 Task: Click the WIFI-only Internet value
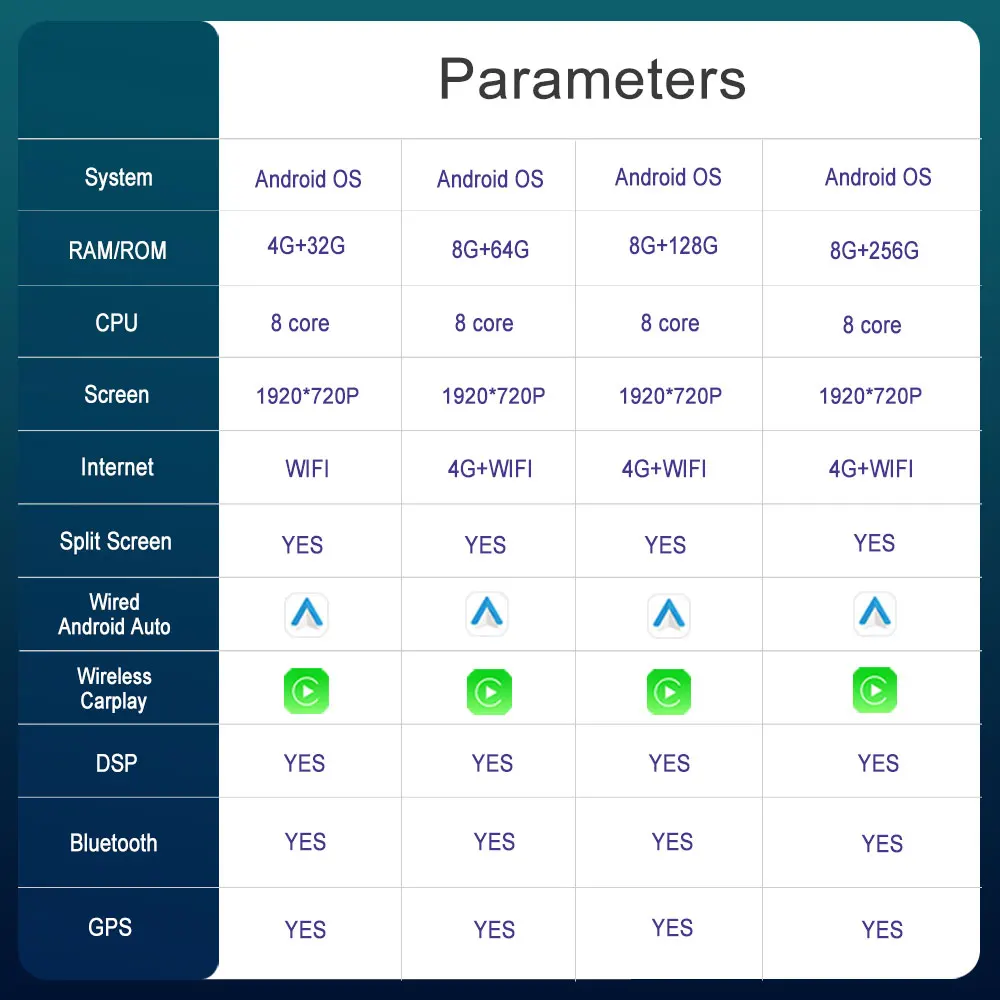tap(307, 469)
